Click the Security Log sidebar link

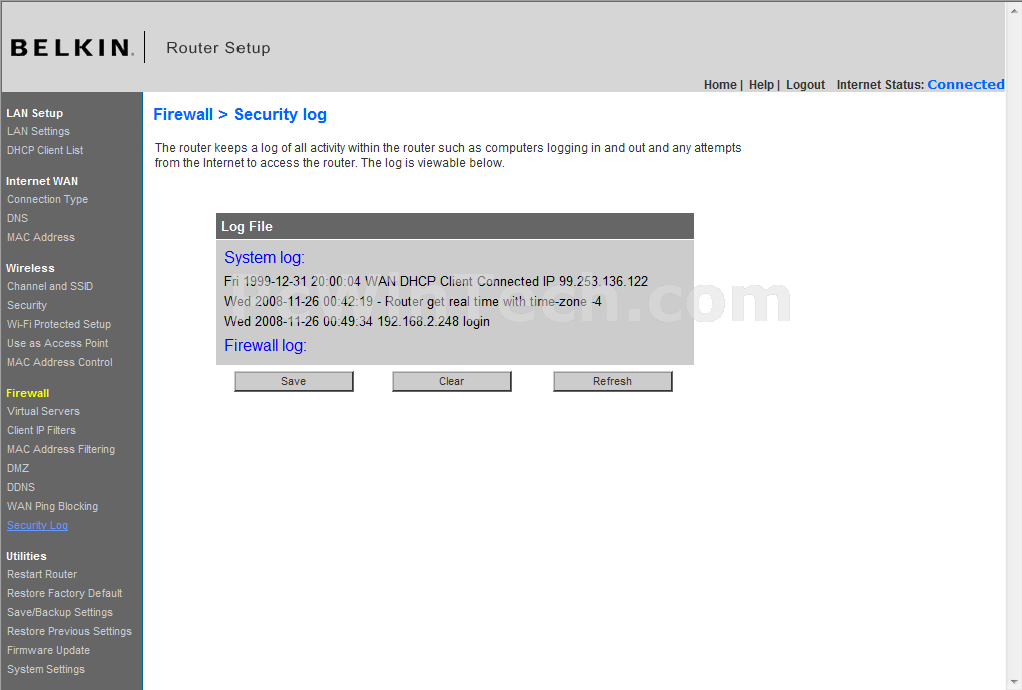(37, 525)
